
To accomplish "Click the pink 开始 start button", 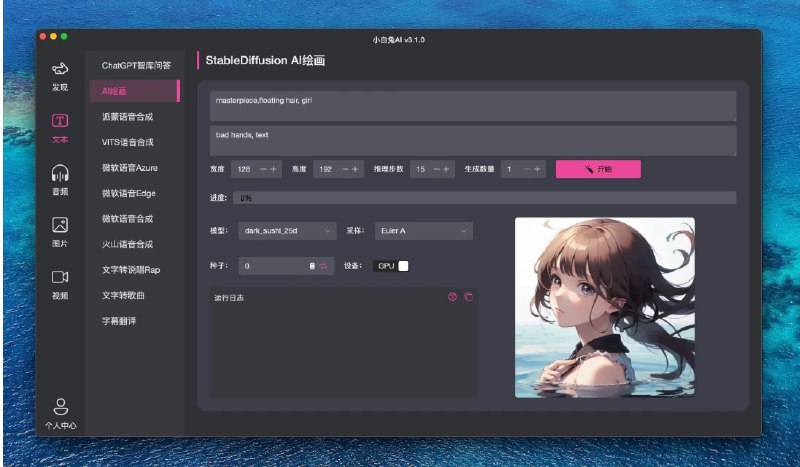I will point(598,169).
